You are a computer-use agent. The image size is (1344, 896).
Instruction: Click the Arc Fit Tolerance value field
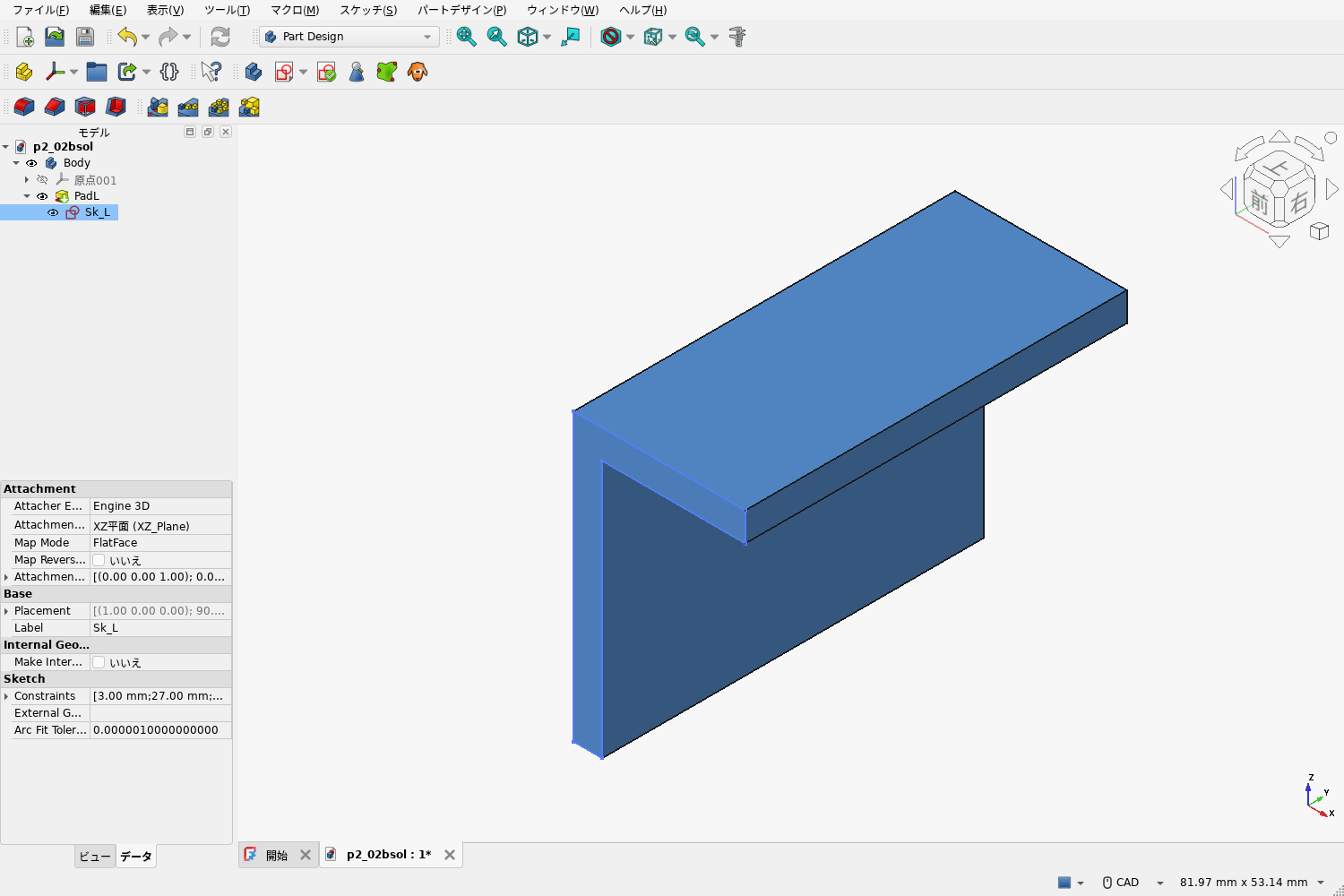(160, 730)
